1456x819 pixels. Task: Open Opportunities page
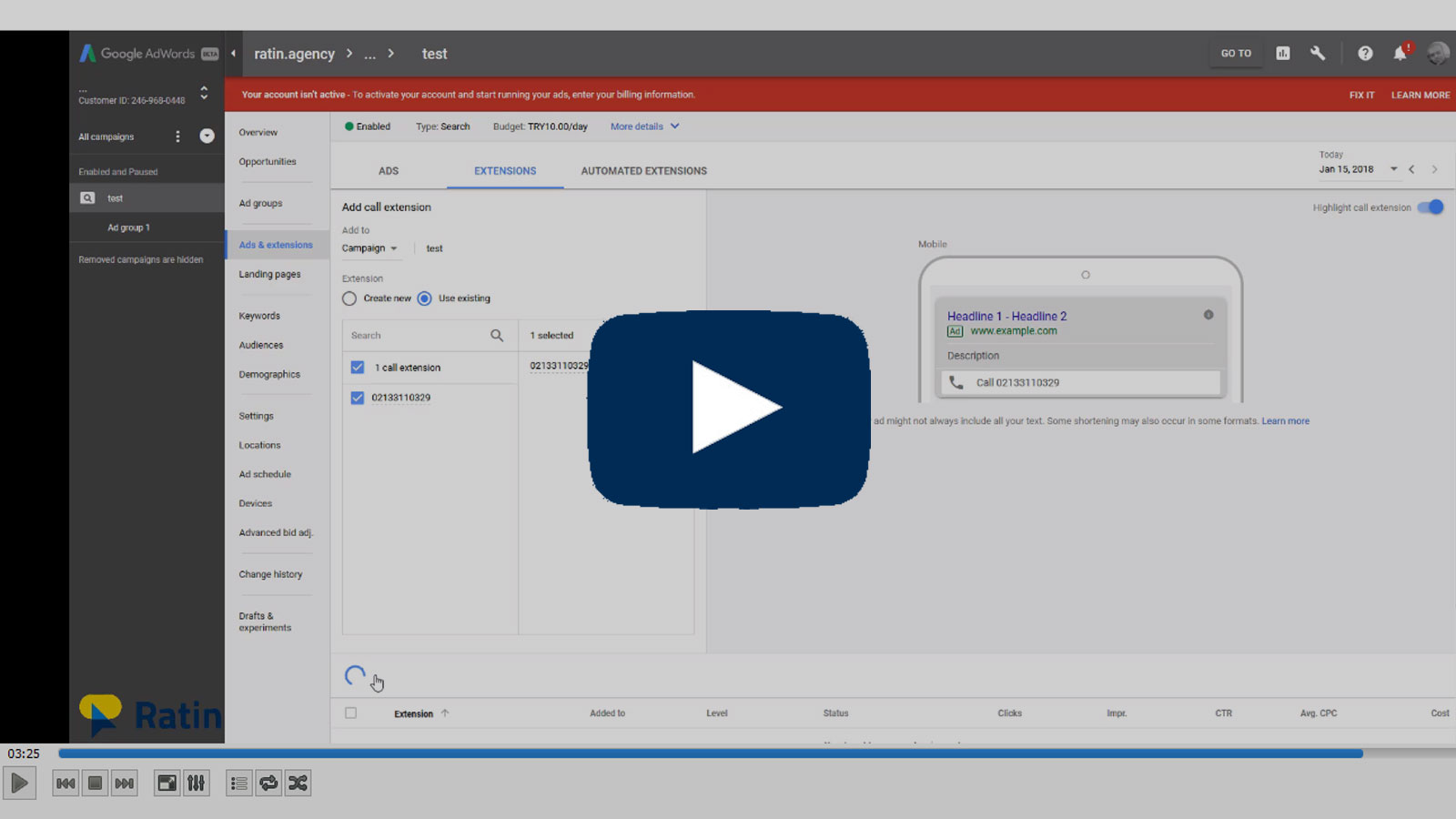coord(268,162)
